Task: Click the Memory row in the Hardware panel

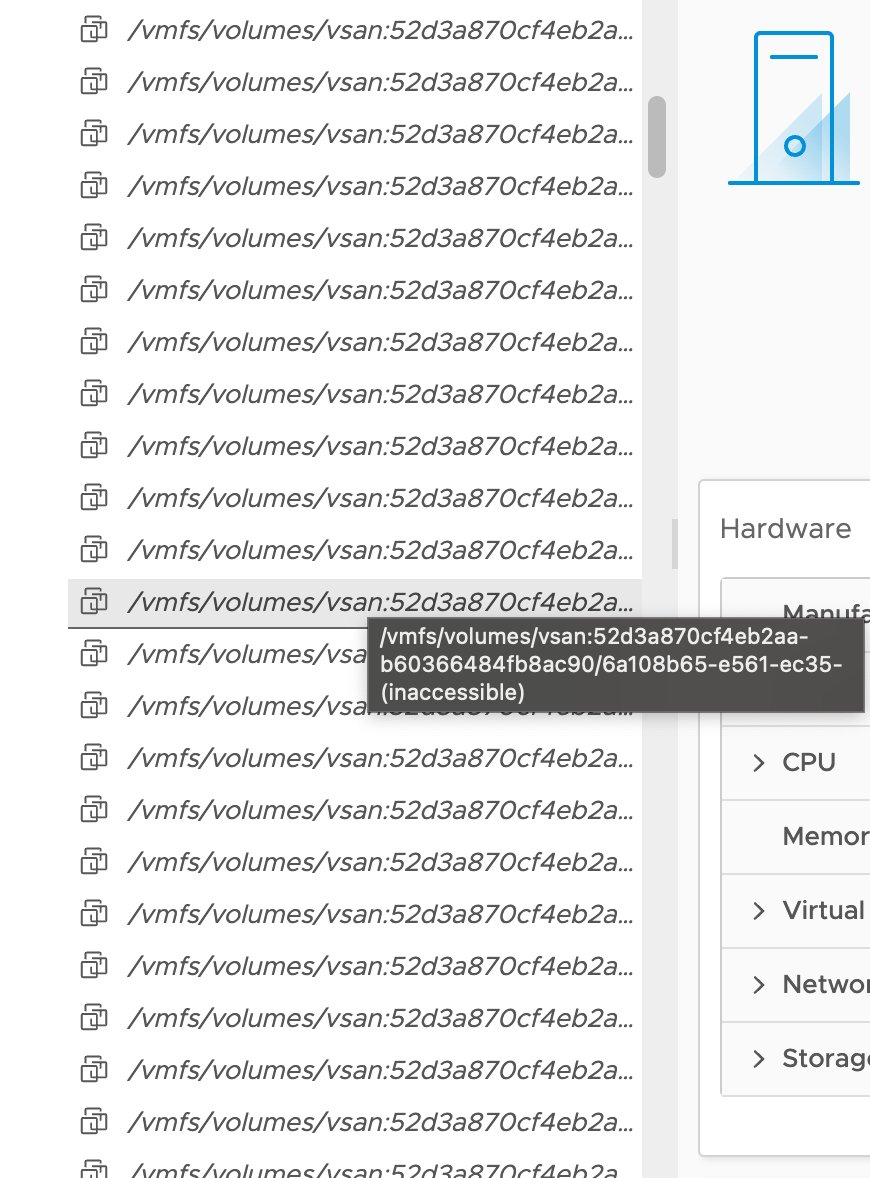Action: [820, 836]
